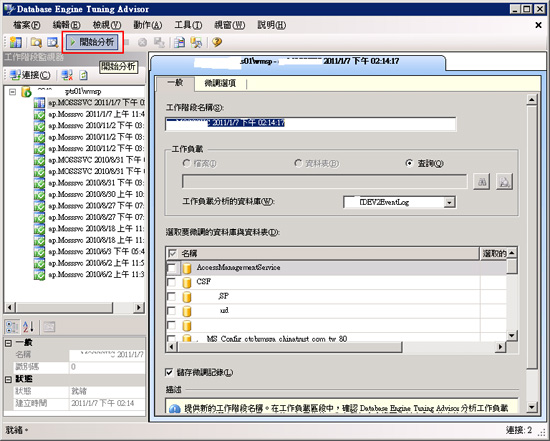Viewport: 550px width, 441px height.
Task: Click the session list left scroll arrow
Action: point(9,308)
